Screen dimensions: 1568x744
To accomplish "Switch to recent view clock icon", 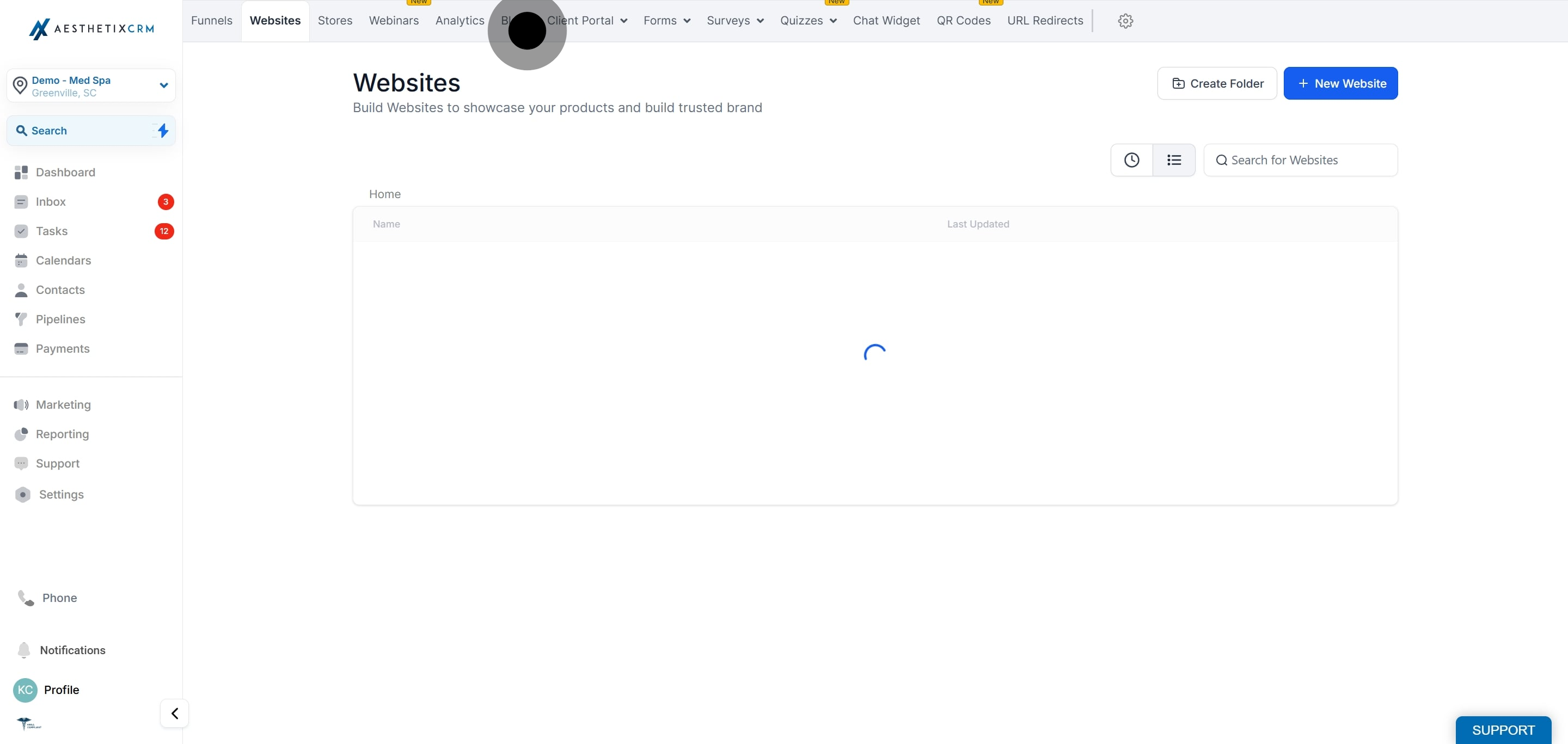I will pos(1131,160).
